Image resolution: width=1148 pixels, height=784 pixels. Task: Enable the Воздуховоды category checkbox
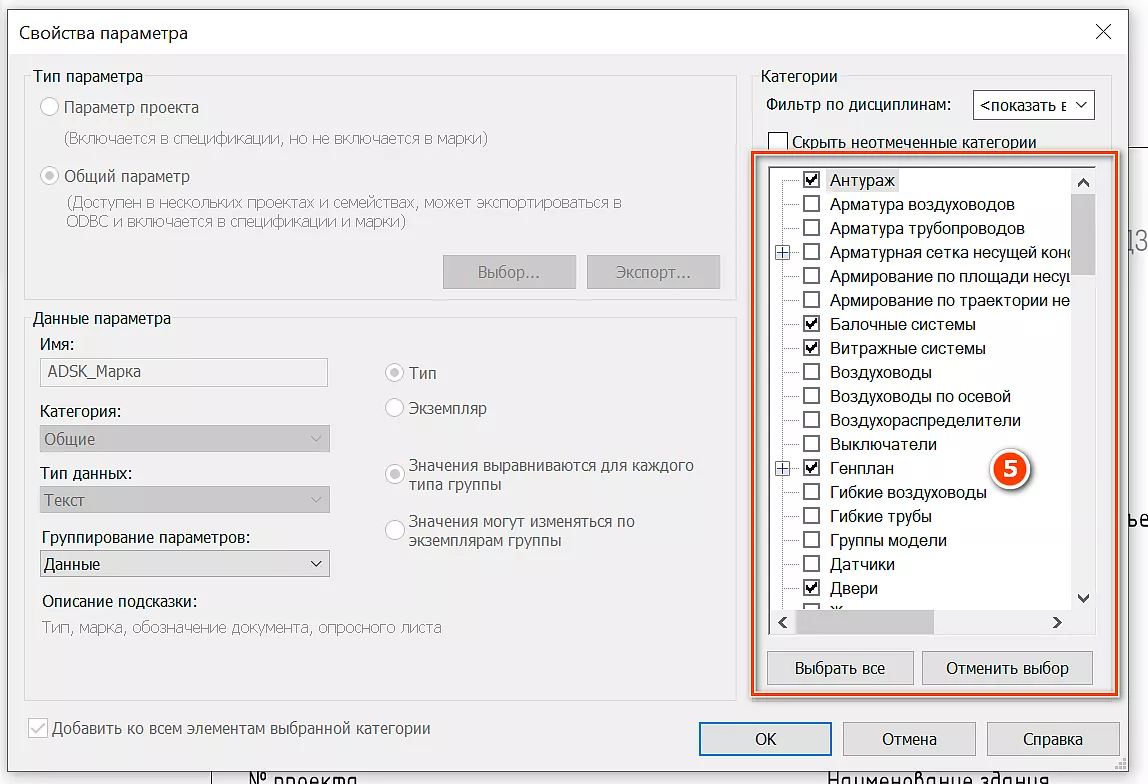pyautogui.click(x=812, y=372)
